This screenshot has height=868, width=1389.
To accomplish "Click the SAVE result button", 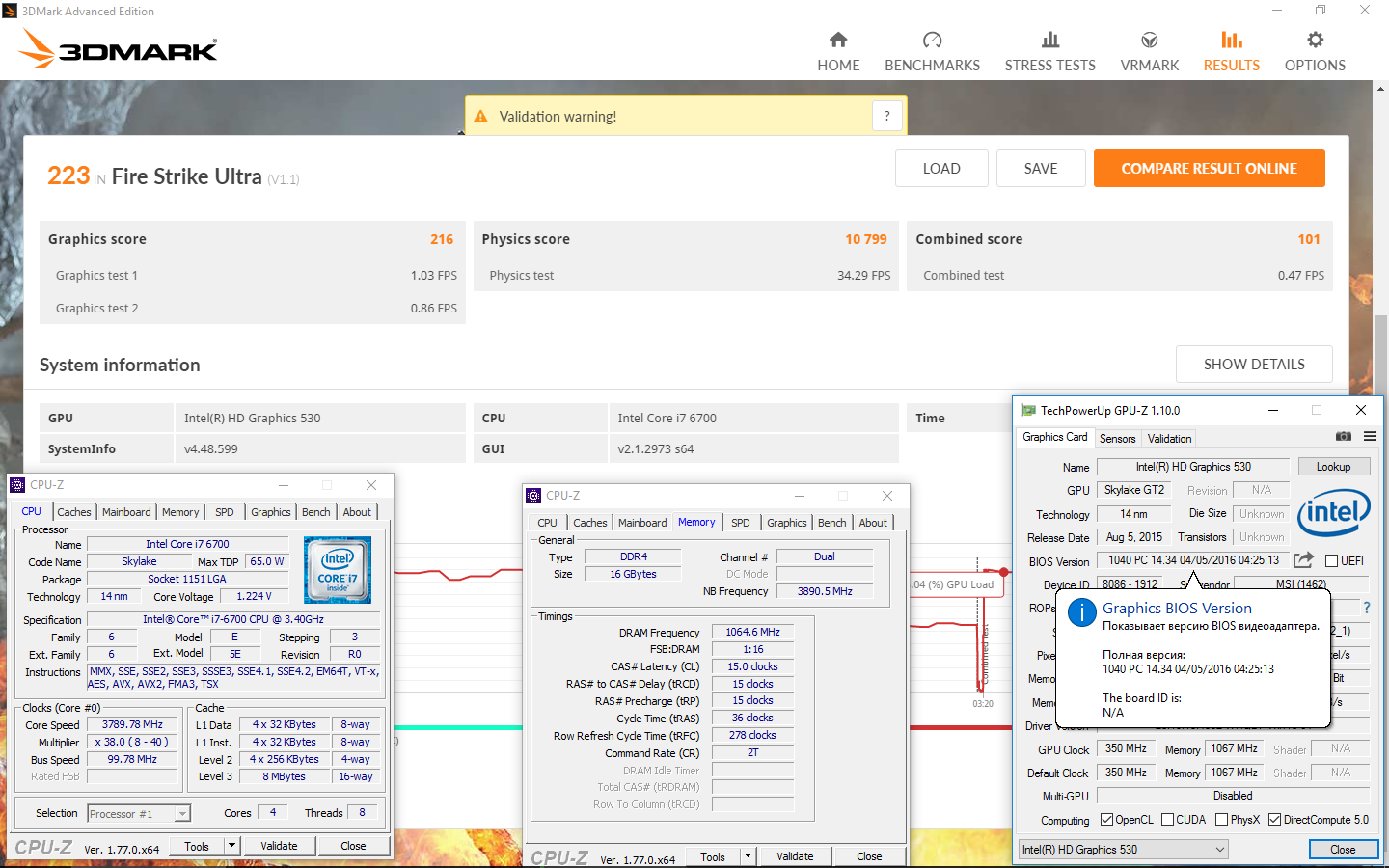I will coord(1041,168).
